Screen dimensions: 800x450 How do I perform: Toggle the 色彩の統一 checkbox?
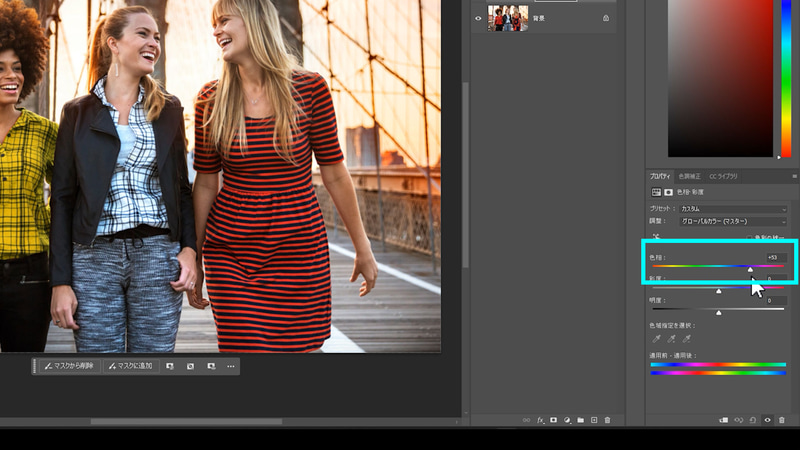(x=749, y=238)
